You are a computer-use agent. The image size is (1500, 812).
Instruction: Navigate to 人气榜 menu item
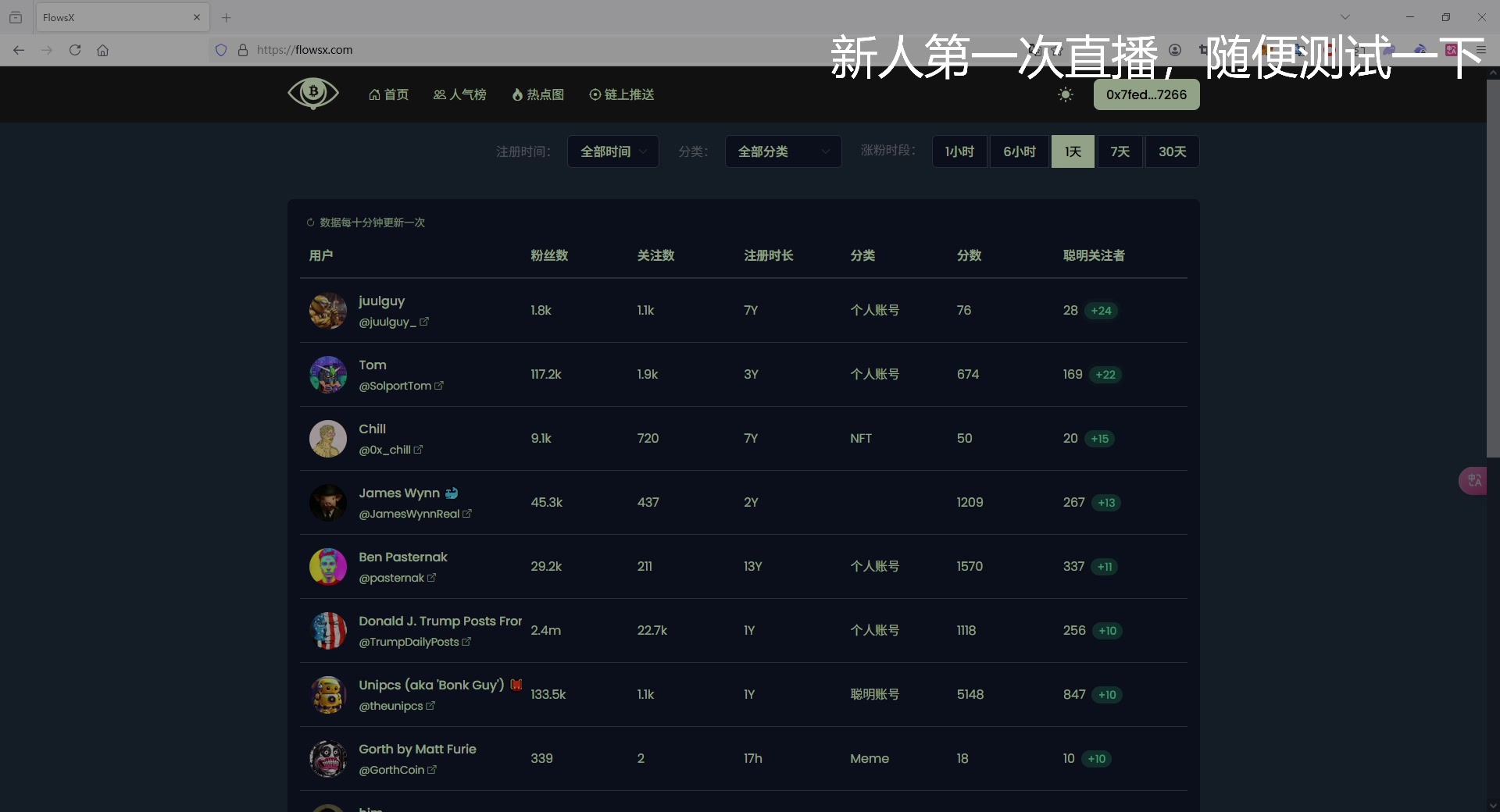click(x=459, y=94)
